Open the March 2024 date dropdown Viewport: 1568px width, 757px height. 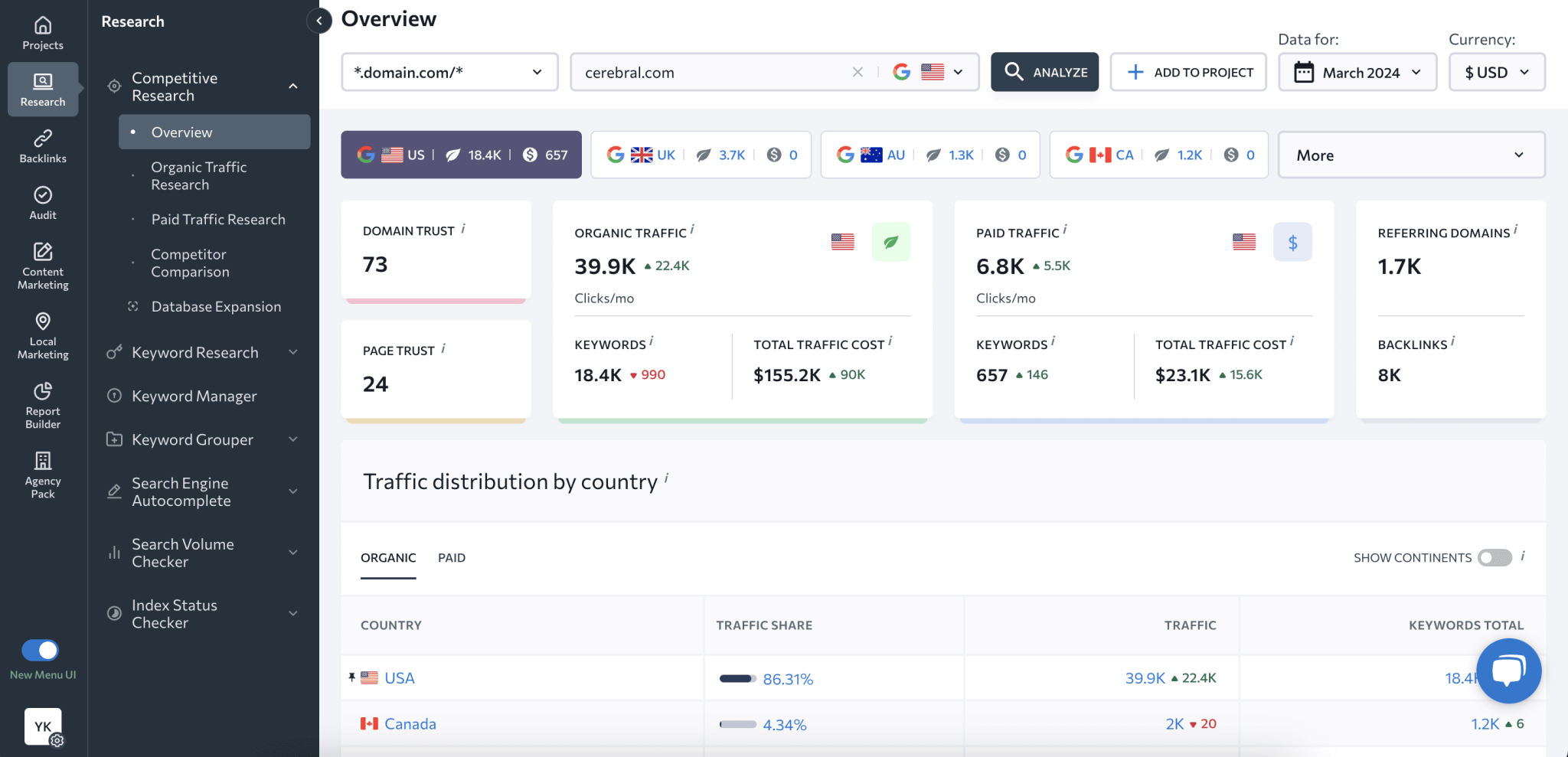point(1357,72)
